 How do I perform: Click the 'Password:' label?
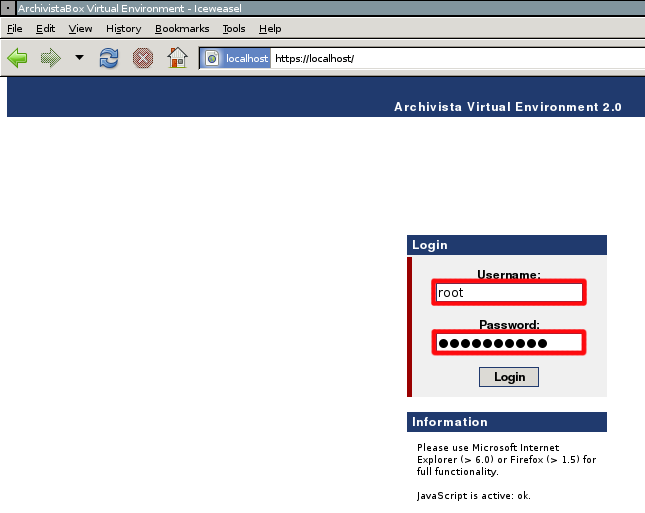click(509, 325)
